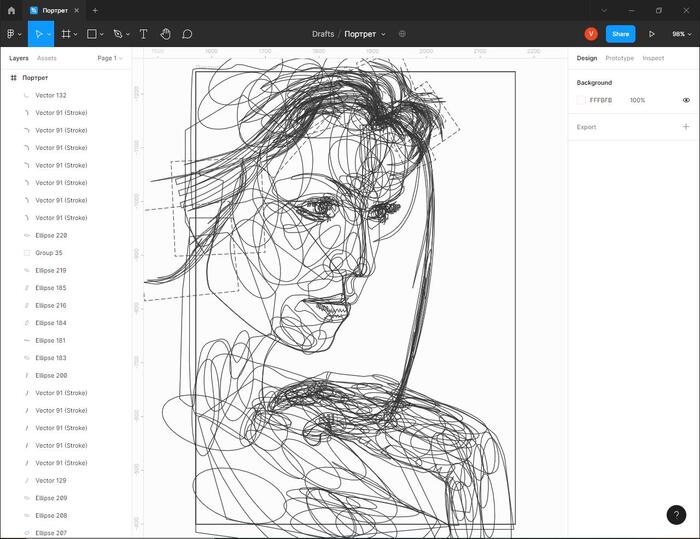Select the Text tool
This screenshot has width=700, height=539.
tap(143, 34)
